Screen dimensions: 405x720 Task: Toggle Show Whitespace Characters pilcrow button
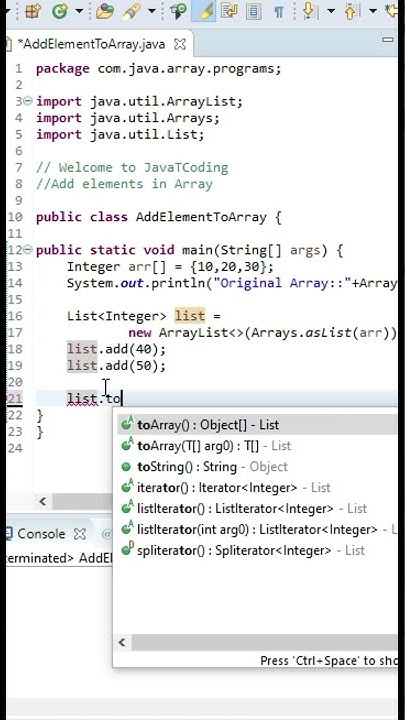point(279,11)
